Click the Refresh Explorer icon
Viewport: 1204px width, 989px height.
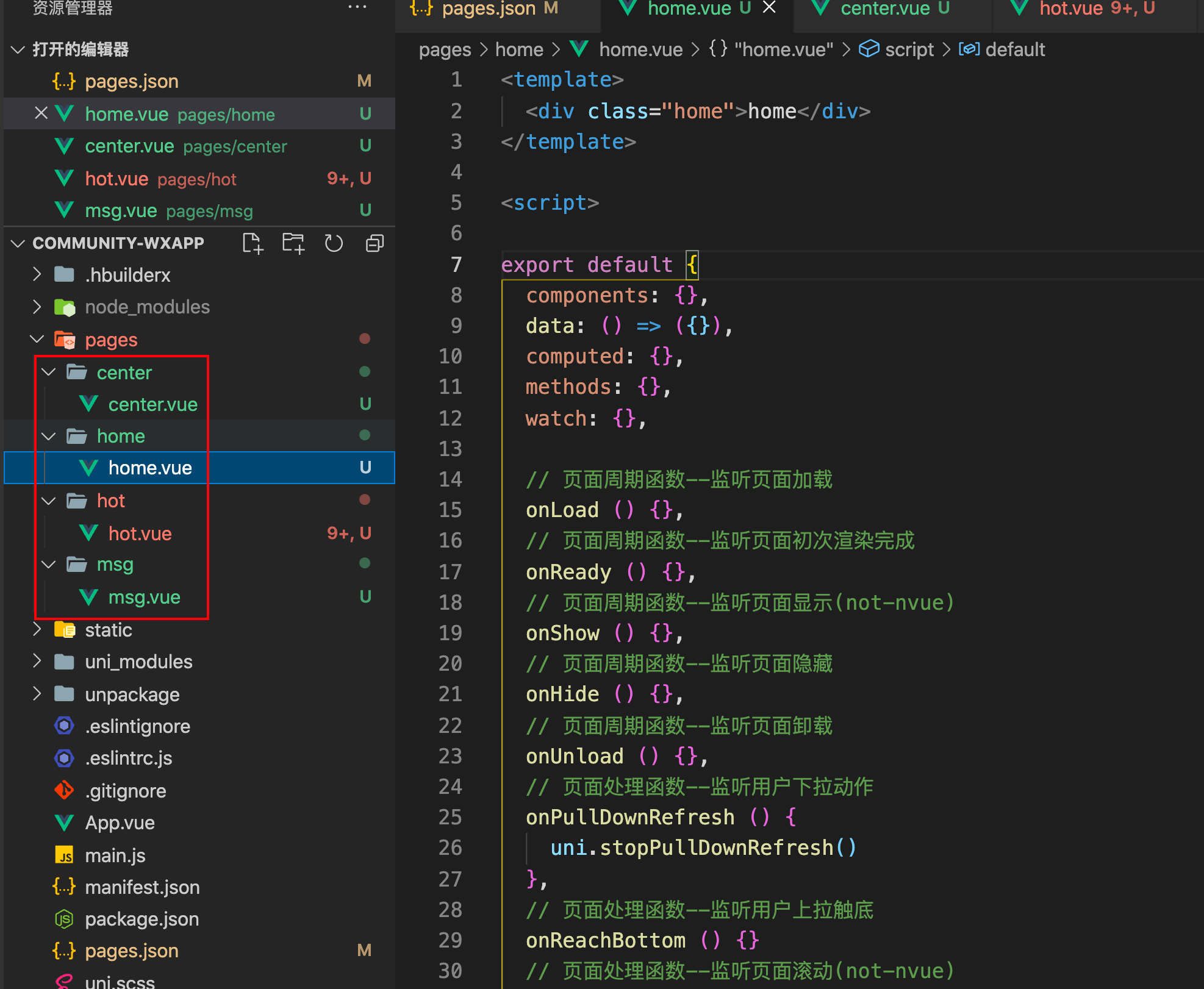(334, 244)
